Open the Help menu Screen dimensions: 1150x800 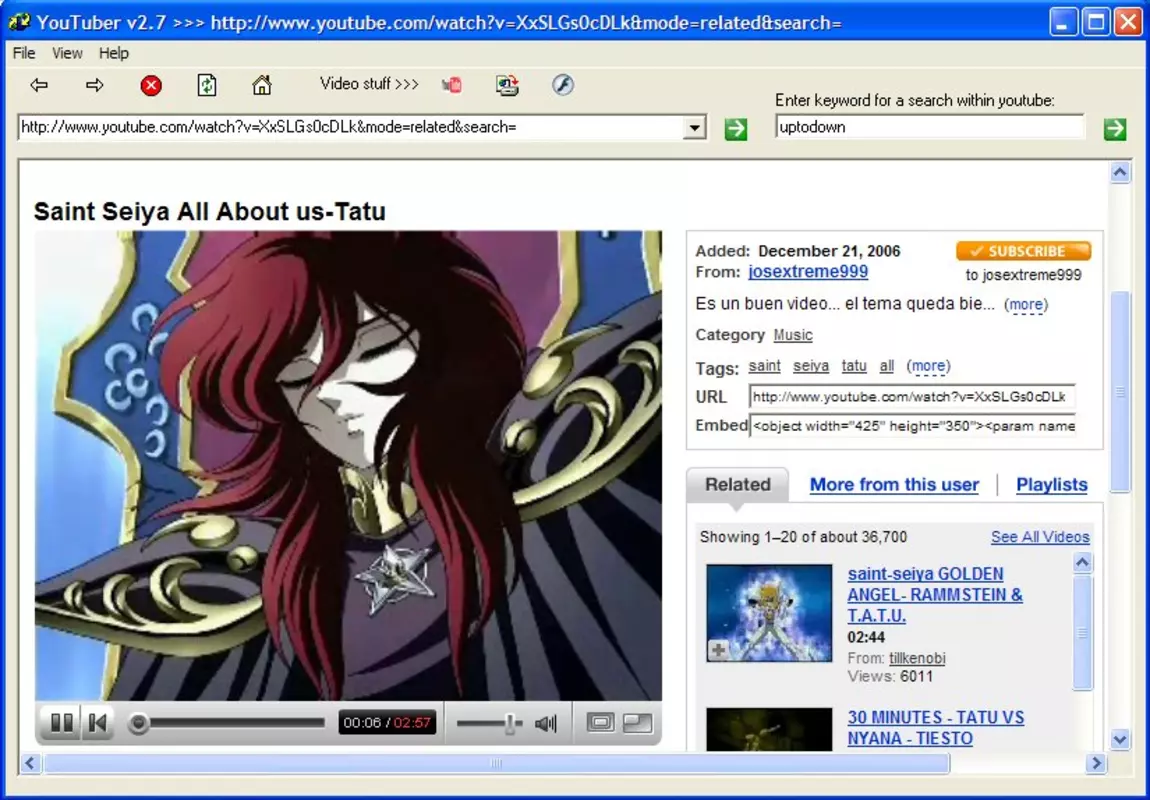[114, 53]
